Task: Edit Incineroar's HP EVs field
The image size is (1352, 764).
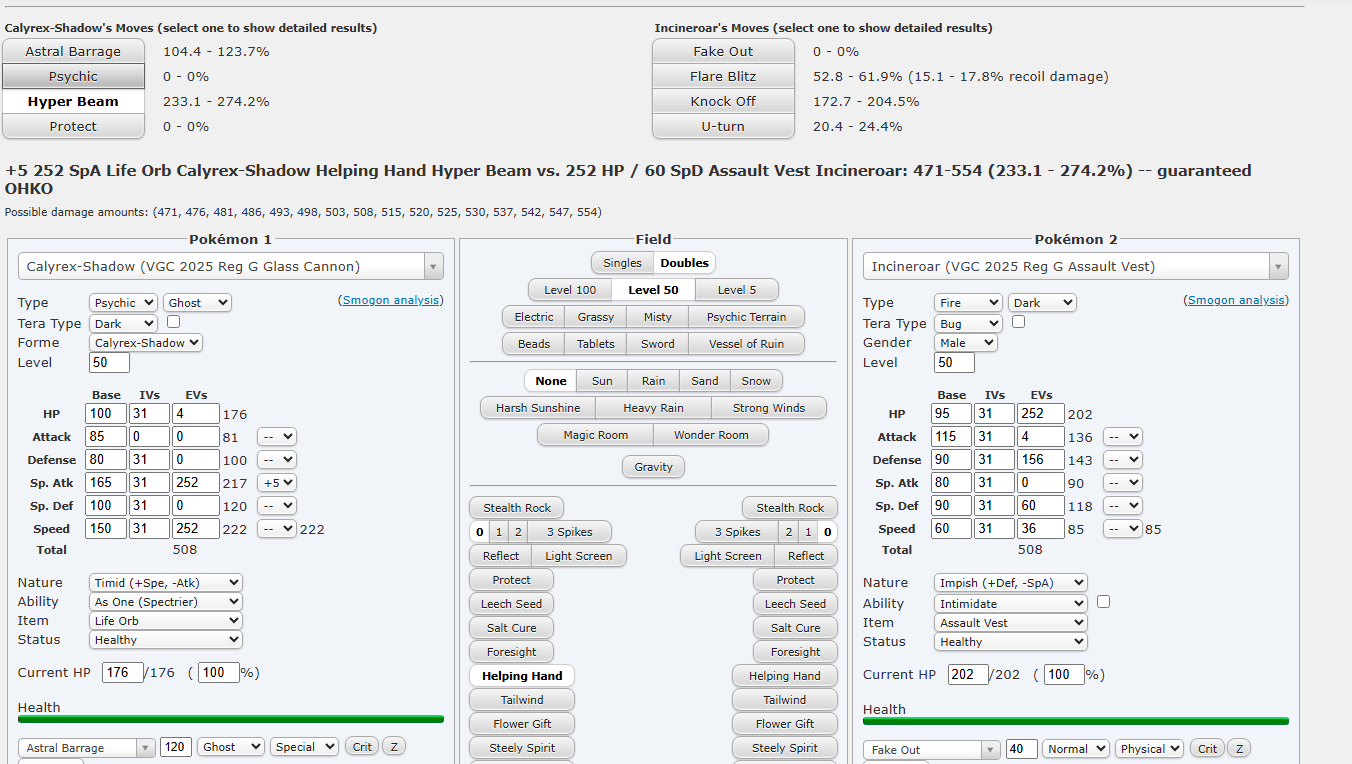Action: click(x=1042, y=414)
